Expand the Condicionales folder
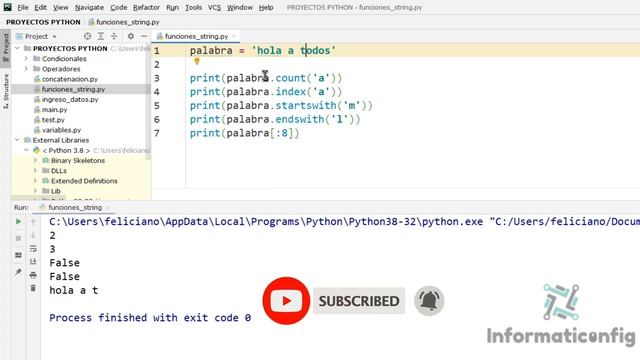 pos(26,59)
